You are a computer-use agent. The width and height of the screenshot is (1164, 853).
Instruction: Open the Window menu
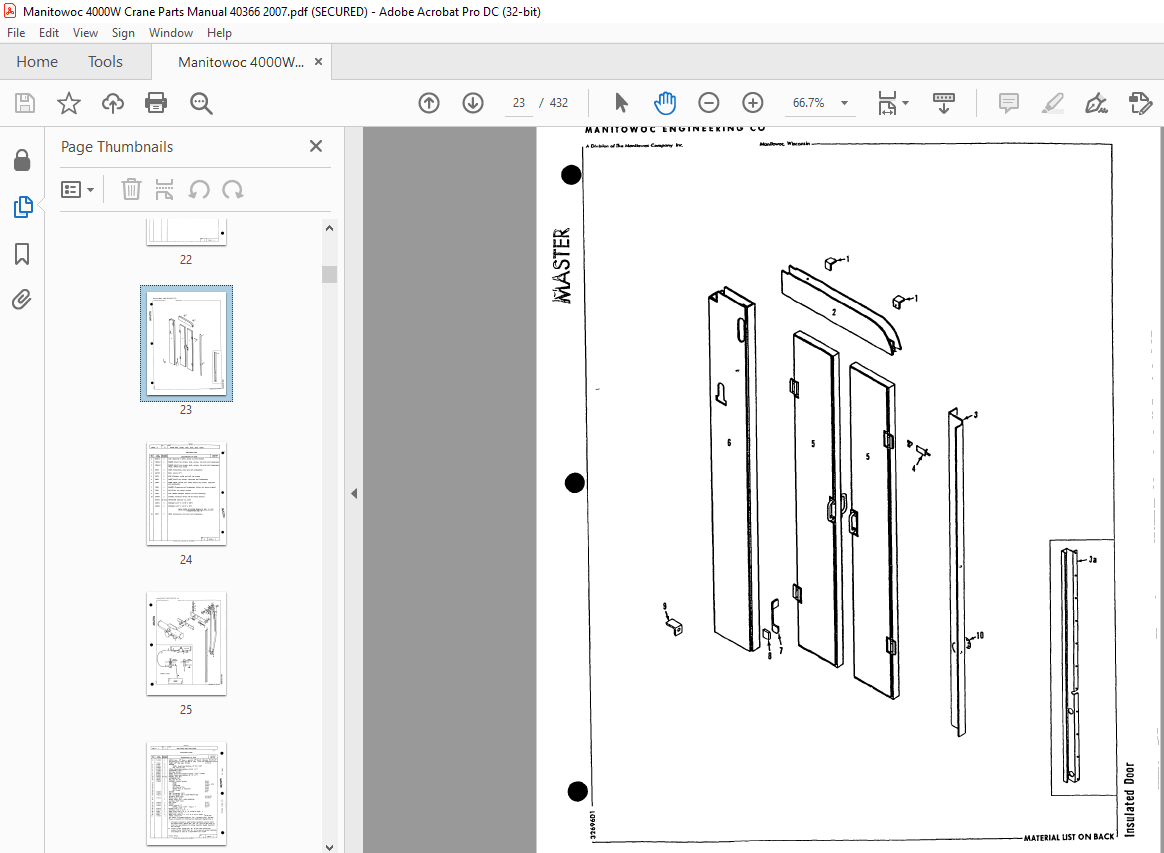pyautogui.click(x=170, y=32)
